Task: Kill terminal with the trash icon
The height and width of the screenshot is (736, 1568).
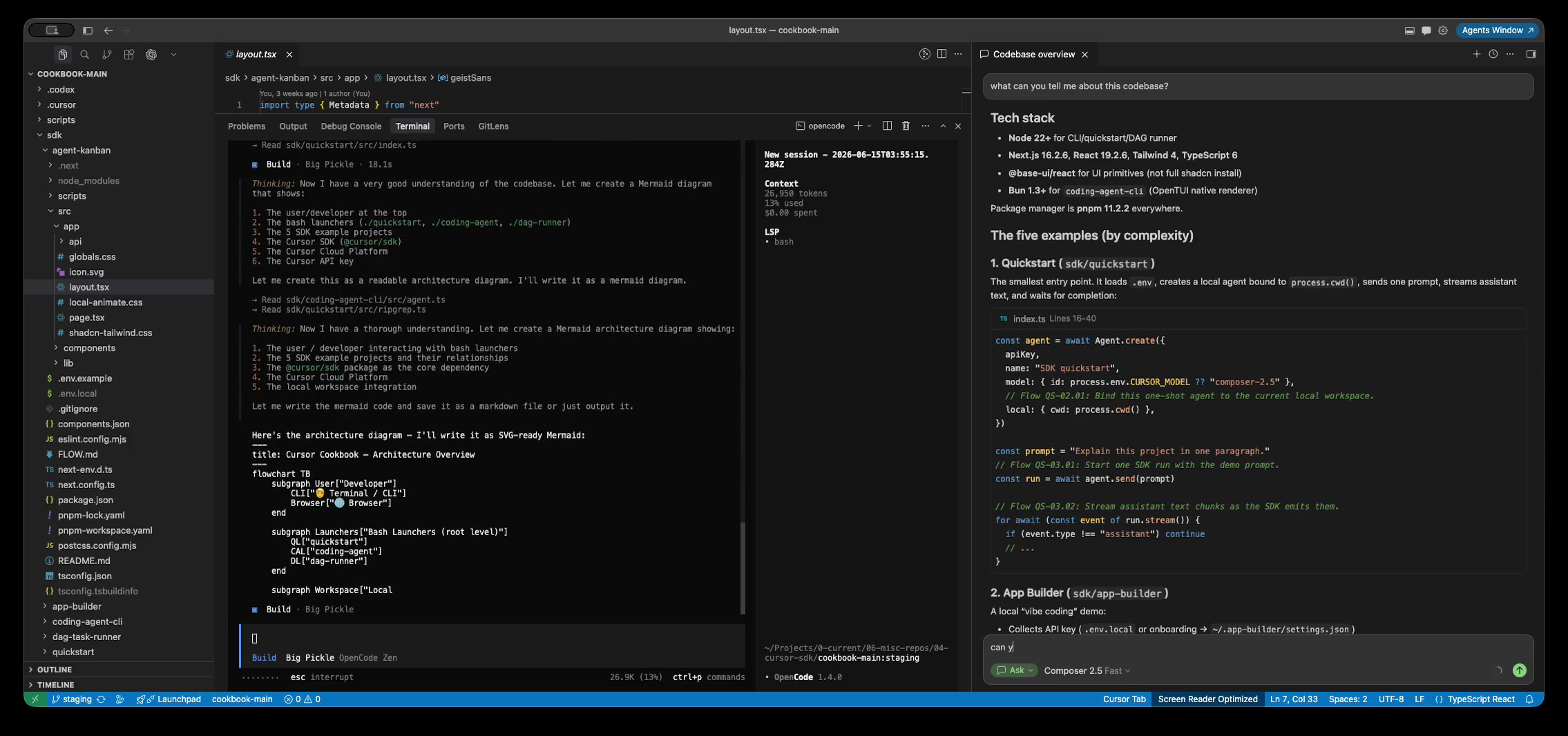Action: click(906, 126)
